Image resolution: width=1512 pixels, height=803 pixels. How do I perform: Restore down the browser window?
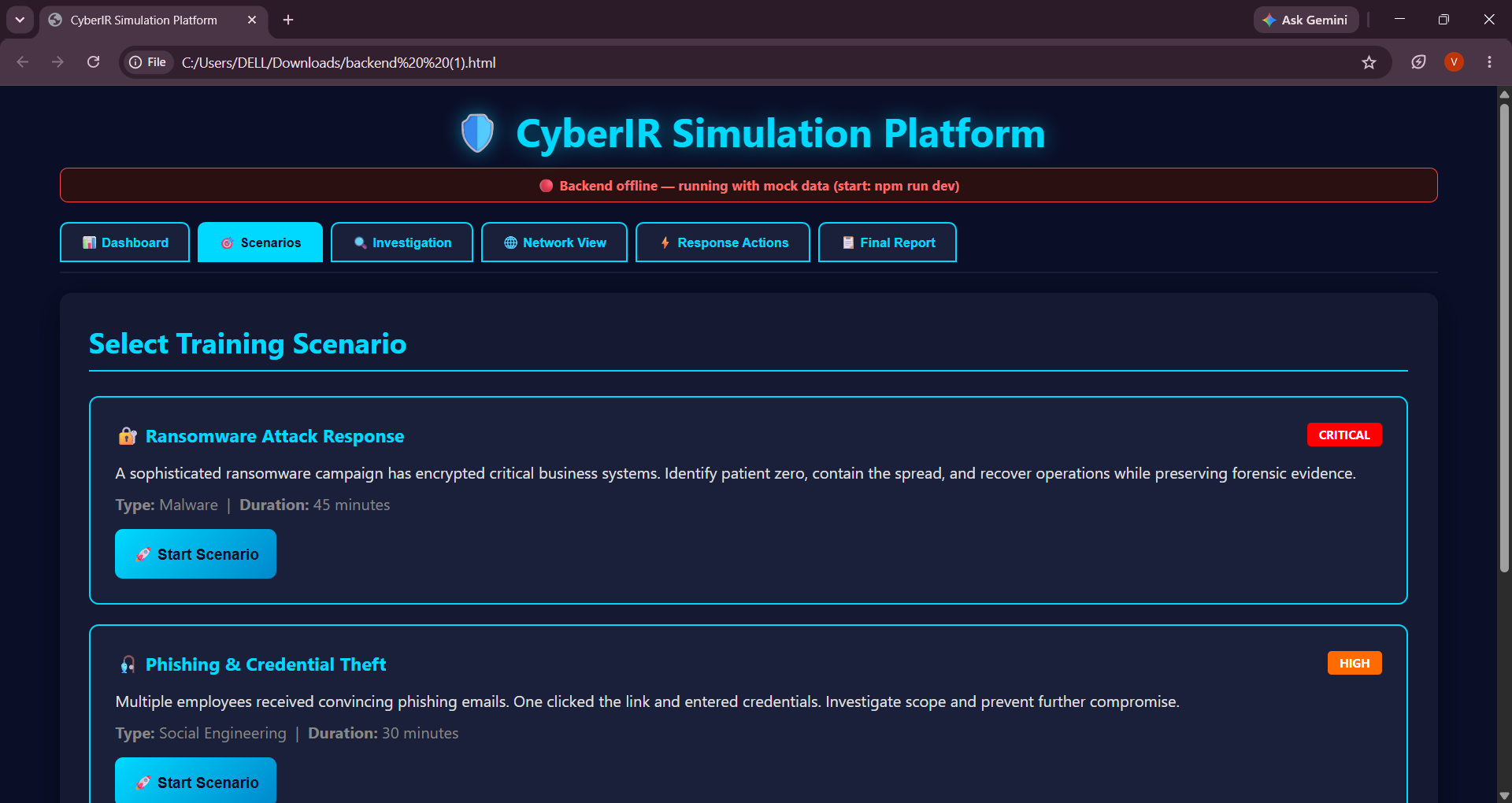coord(1443,20)
